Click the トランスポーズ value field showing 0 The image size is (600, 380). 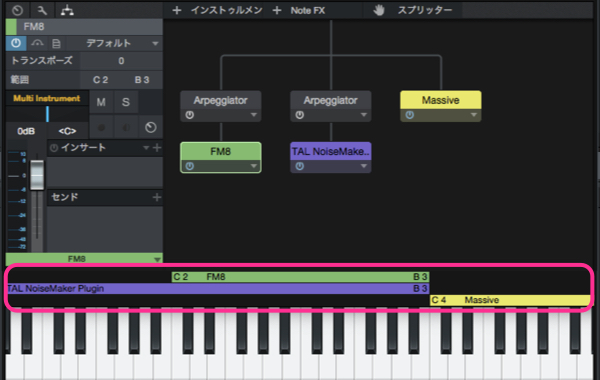tap(121, 61)
